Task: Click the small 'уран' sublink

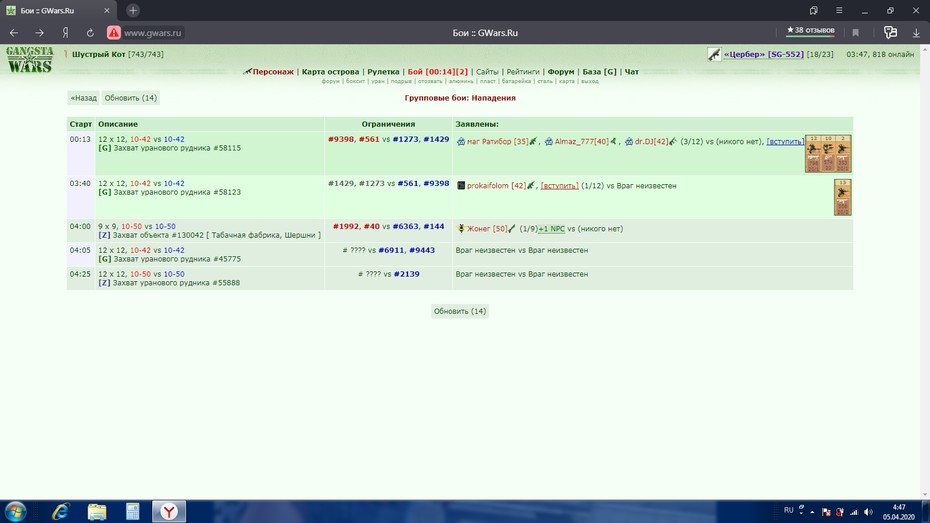Action: pos(378,81)
